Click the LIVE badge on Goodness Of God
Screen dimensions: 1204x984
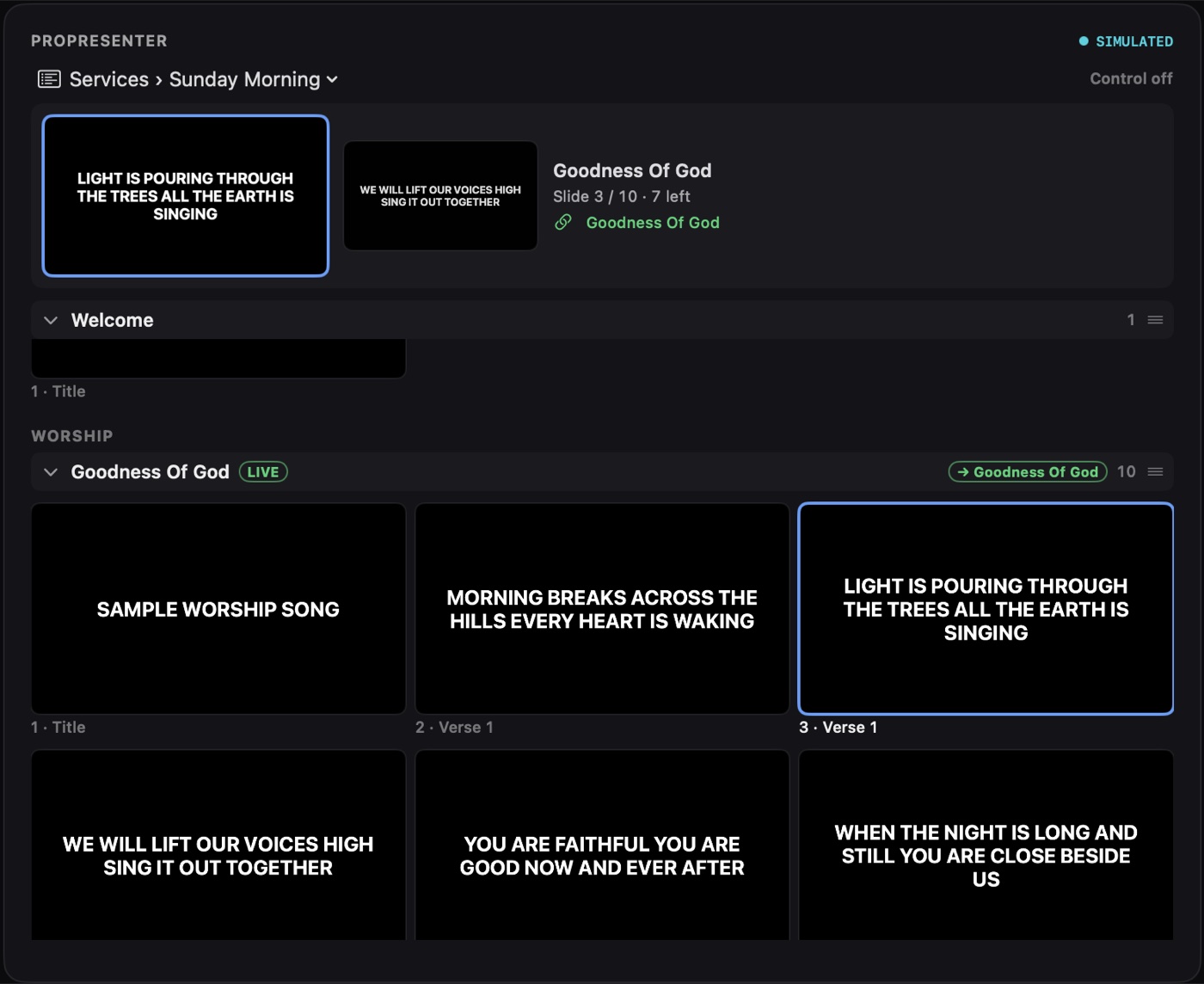[x=263, y=472]
